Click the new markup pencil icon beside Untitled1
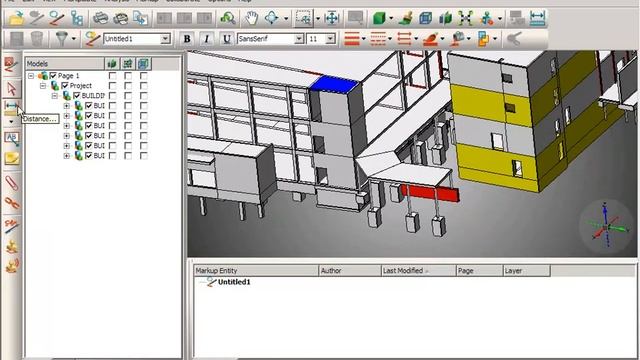The height and width of the screenshot is (360, 640). (x=93, y=39)
